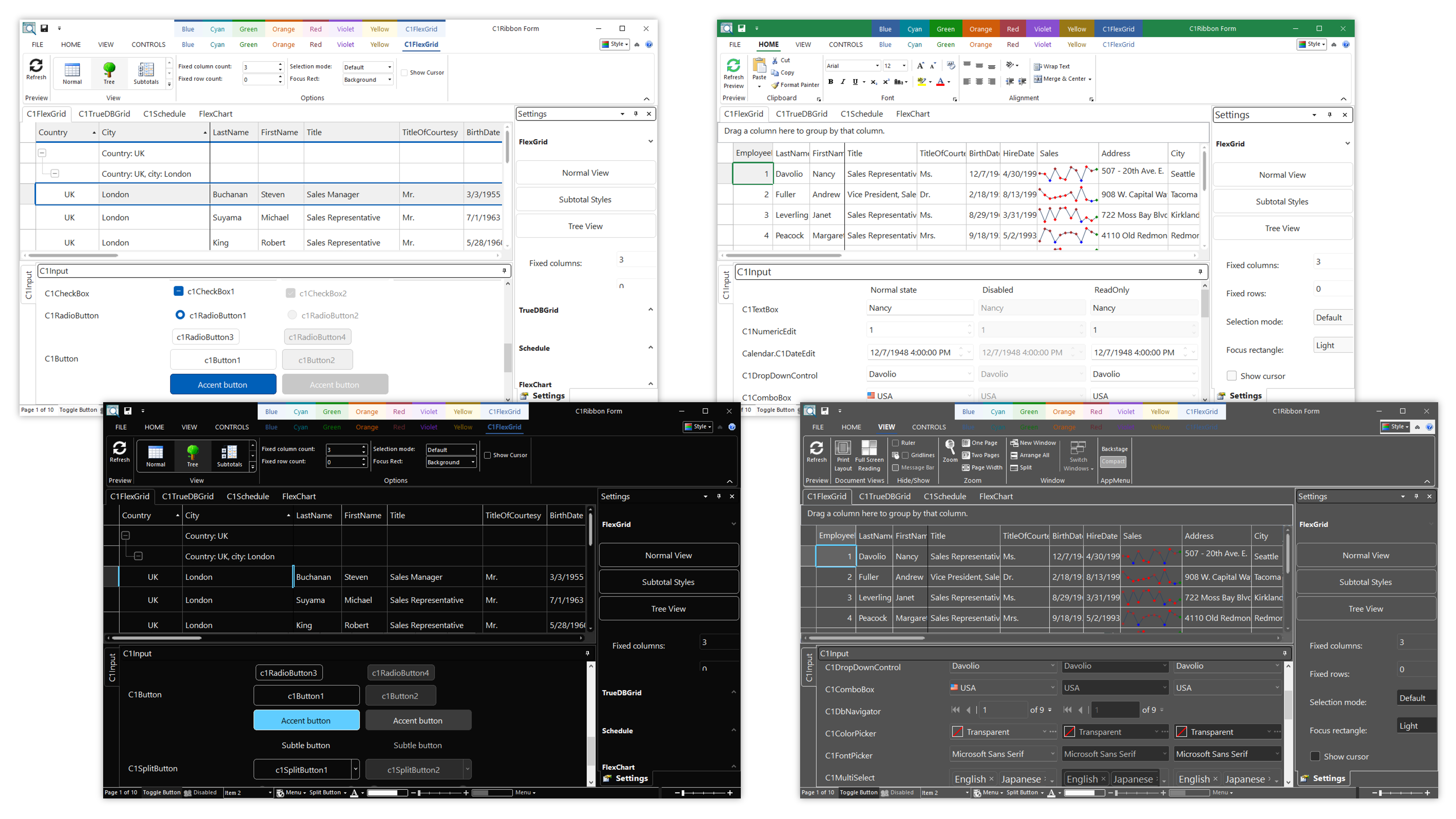Open the Arial font name dropdown in green window

[x=877, y=66]
